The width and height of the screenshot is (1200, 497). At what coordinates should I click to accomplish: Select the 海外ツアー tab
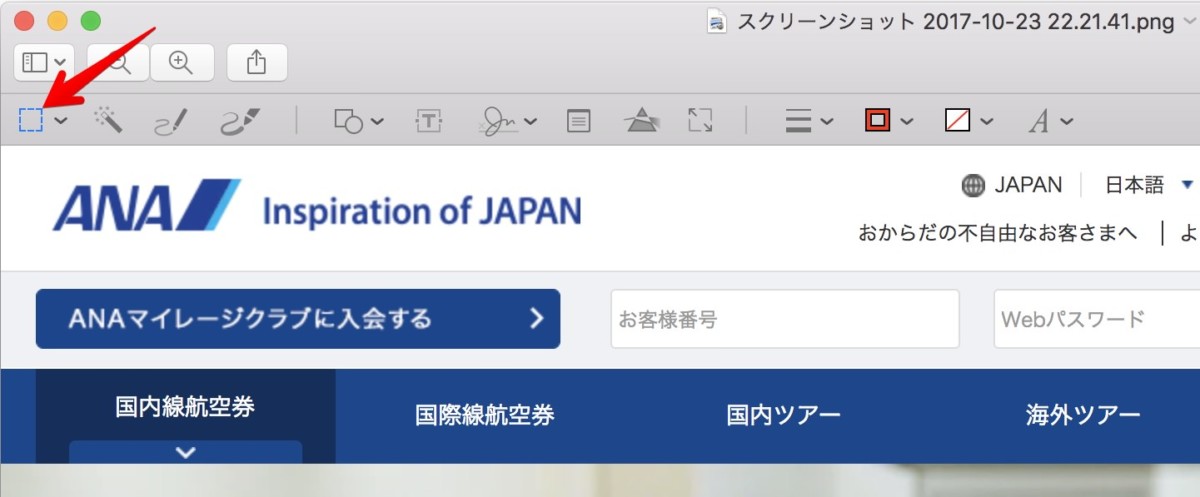(x=1083, y=415)
